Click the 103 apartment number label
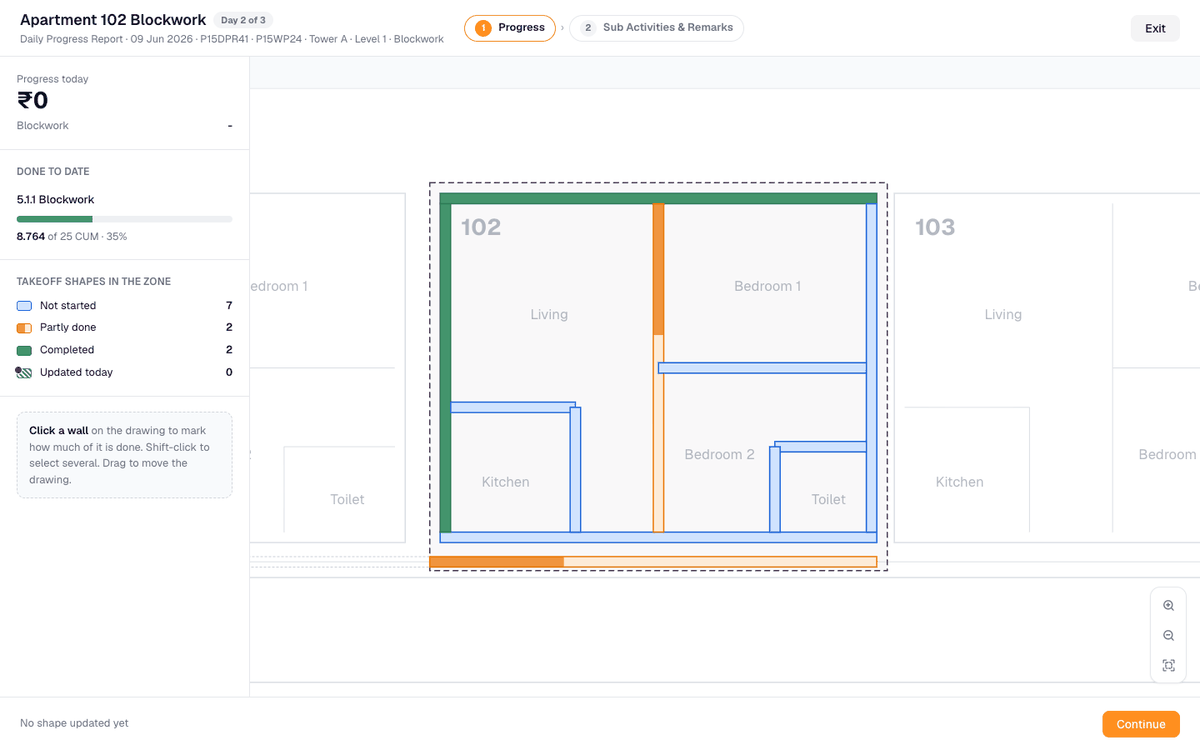 [x=935, y=227]
